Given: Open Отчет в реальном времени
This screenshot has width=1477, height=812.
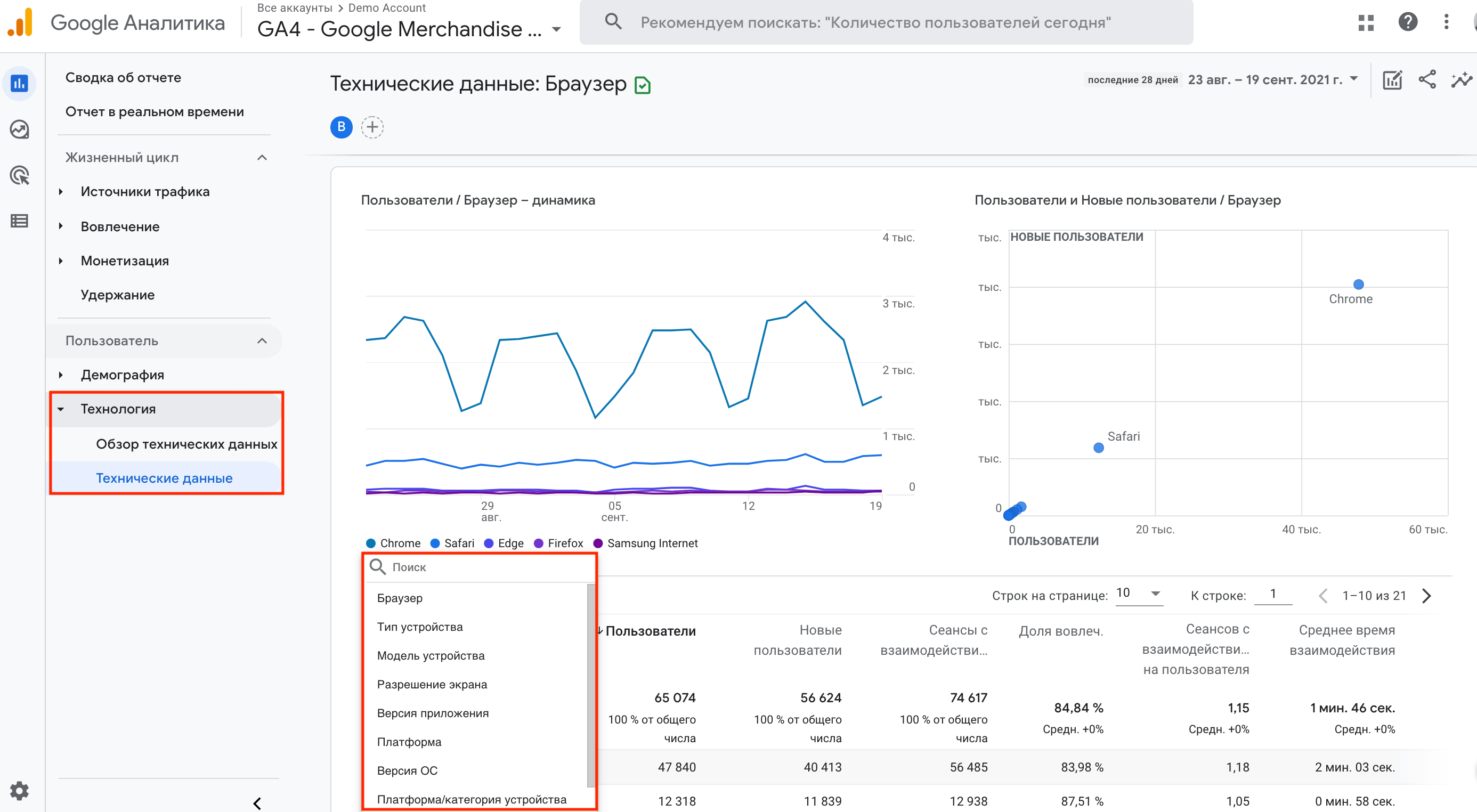Looking at the screenshot, I should click(154, 112).
